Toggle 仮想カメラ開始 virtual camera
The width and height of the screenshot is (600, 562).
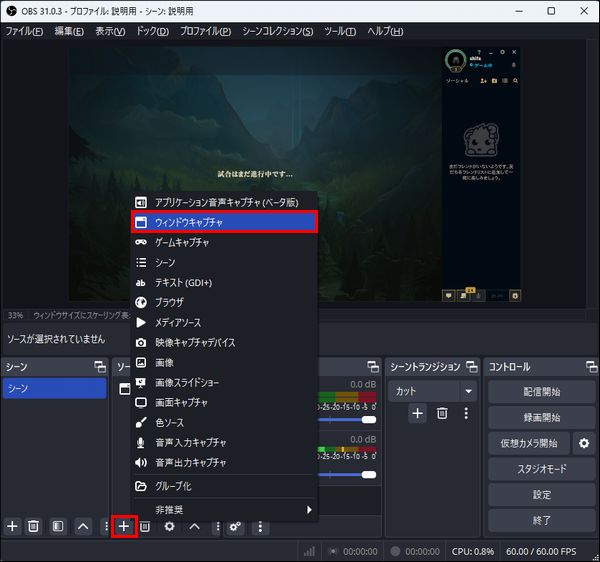(529, 443)
